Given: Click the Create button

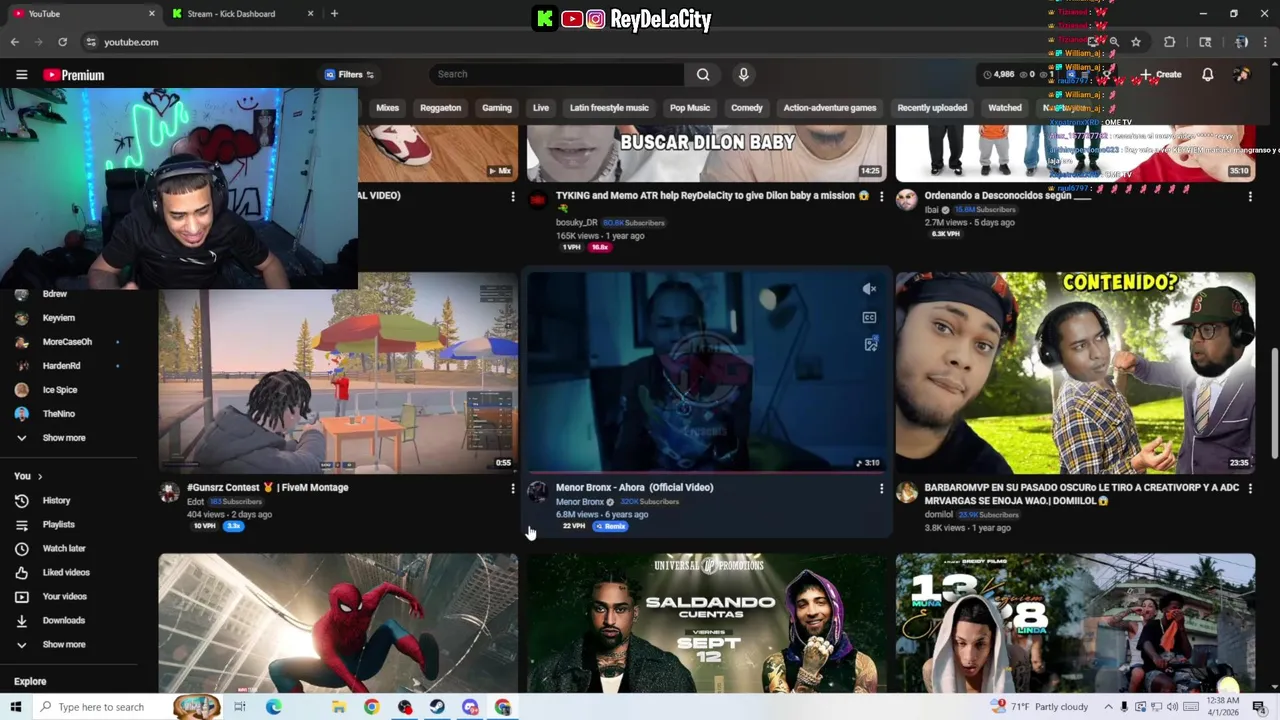Looking at the screenshot, I should (1160, 75).
